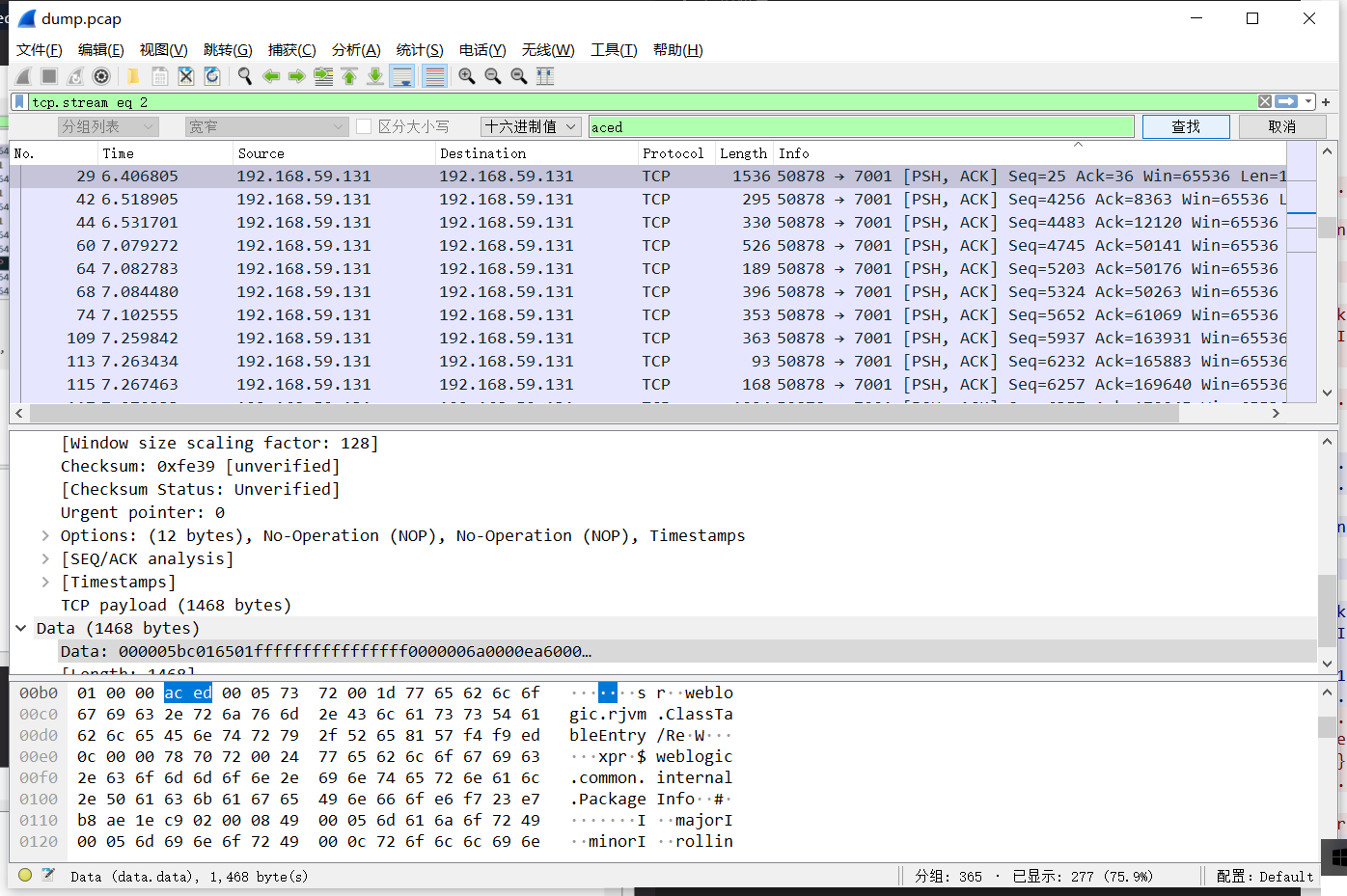Screen dimensions: 1347x896
Task: Open the find packet magnifier tool
Action: pos(244,76)
